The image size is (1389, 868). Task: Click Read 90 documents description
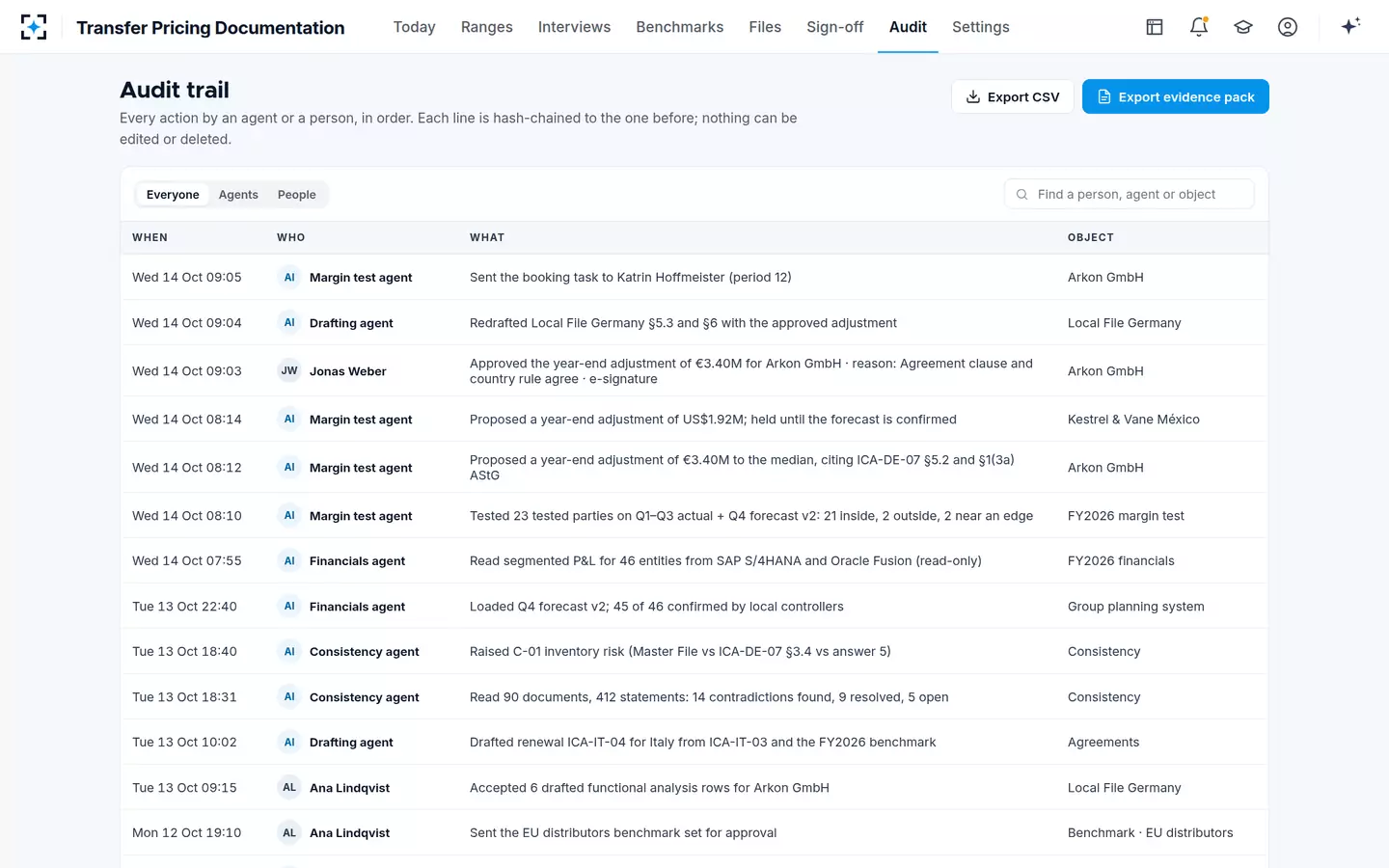pos(709,697)
